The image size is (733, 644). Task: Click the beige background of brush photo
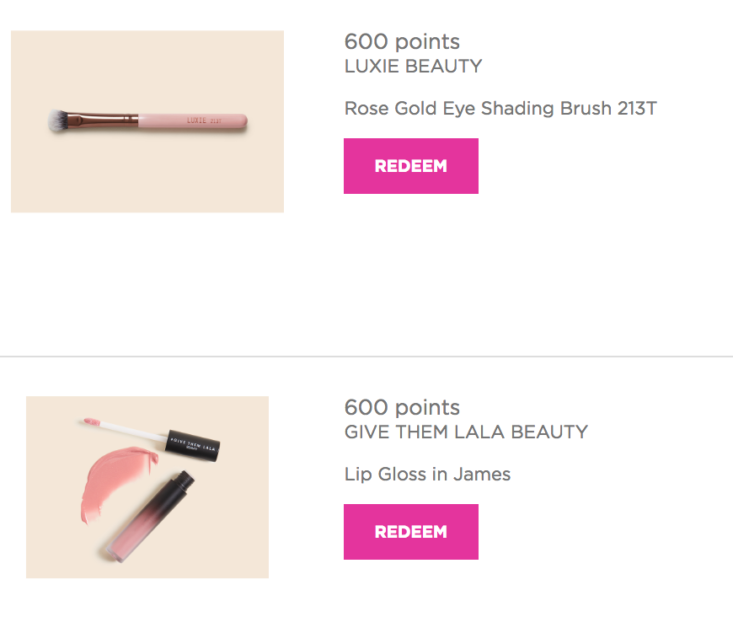147,178
